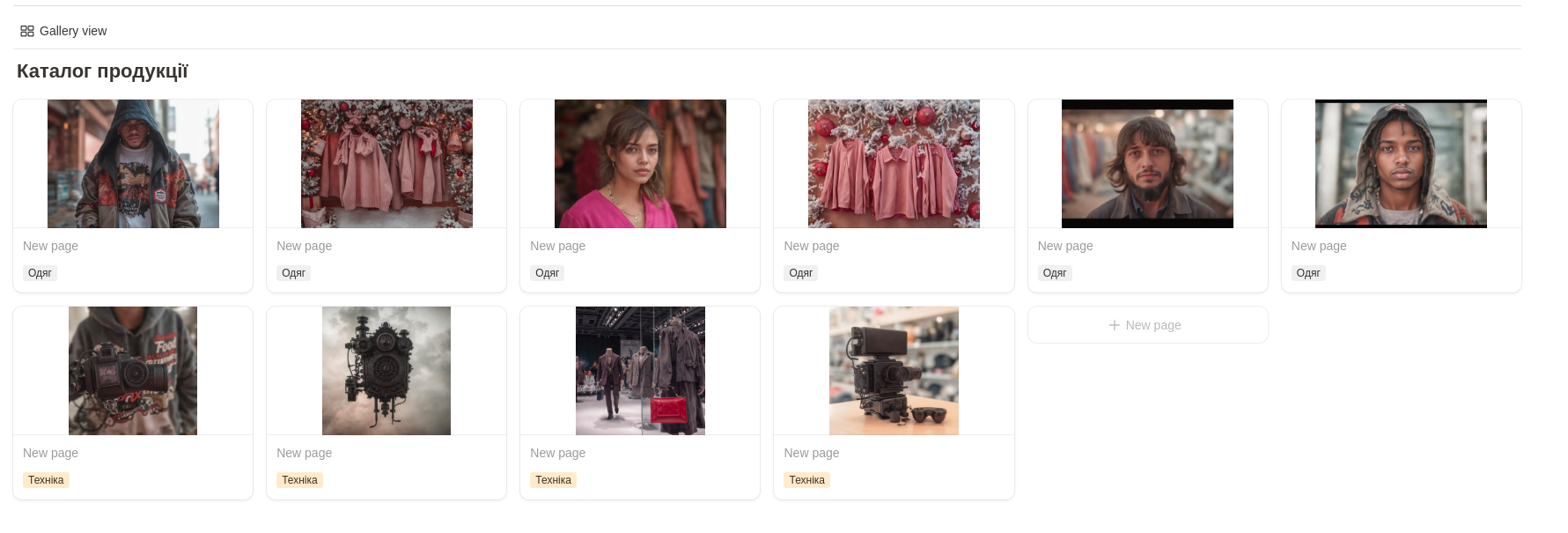Add a card via New page button

point(1147,325)
